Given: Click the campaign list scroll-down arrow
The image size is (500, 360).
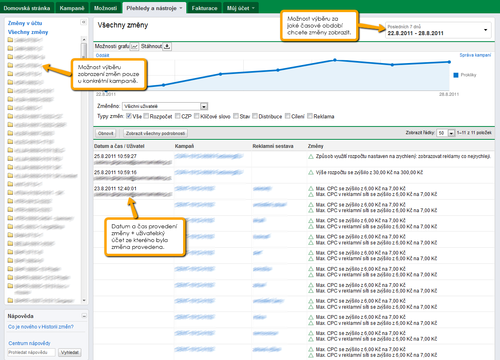Looking at the screenshot, I should point(84,300).
